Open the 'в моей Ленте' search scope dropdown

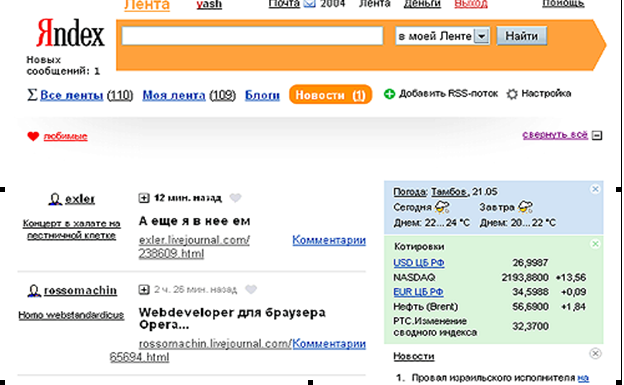click(442, 36)
